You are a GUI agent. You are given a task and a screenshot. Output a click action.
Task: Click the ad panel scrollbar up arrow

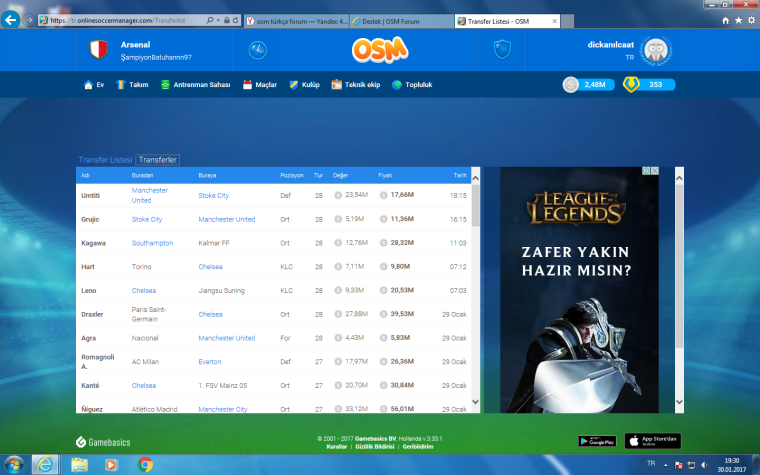[680, 178]
